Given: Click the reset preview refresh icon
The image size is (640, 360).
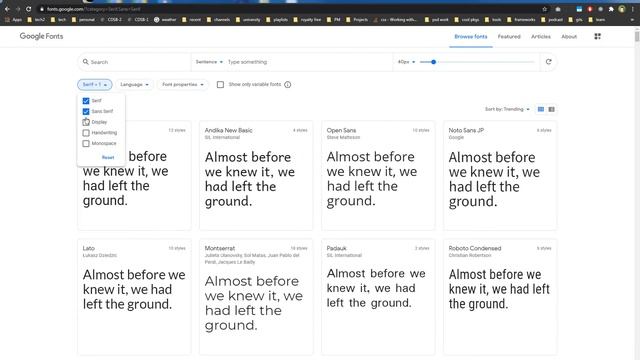Looking at the screenshot, I should click(549, 62).
